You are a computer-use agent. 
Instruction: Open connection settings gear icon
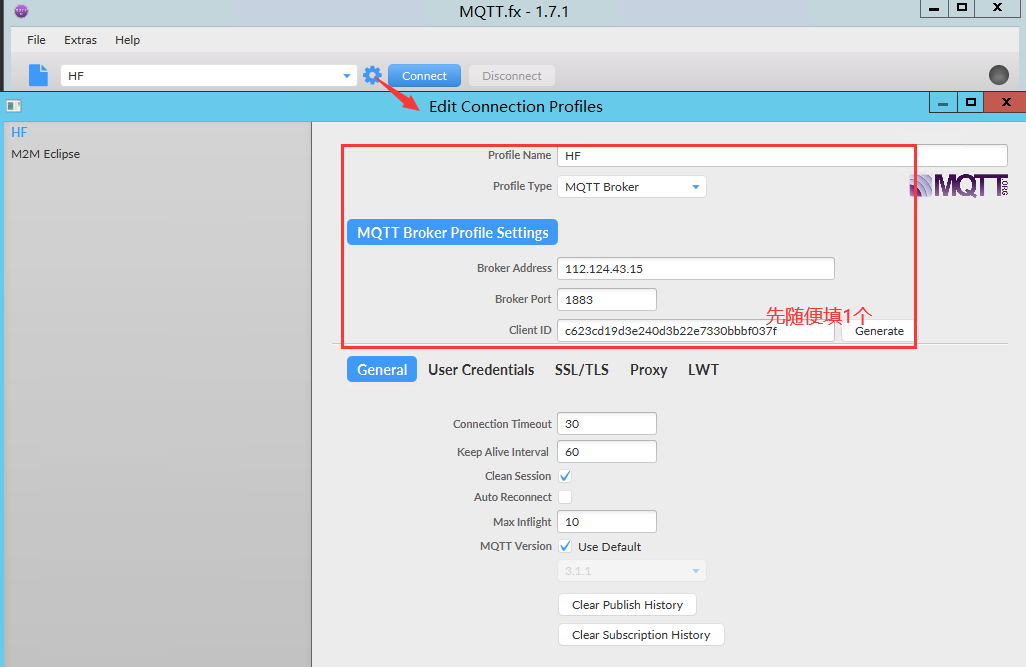pyautogui.click(x=372, y=75)
